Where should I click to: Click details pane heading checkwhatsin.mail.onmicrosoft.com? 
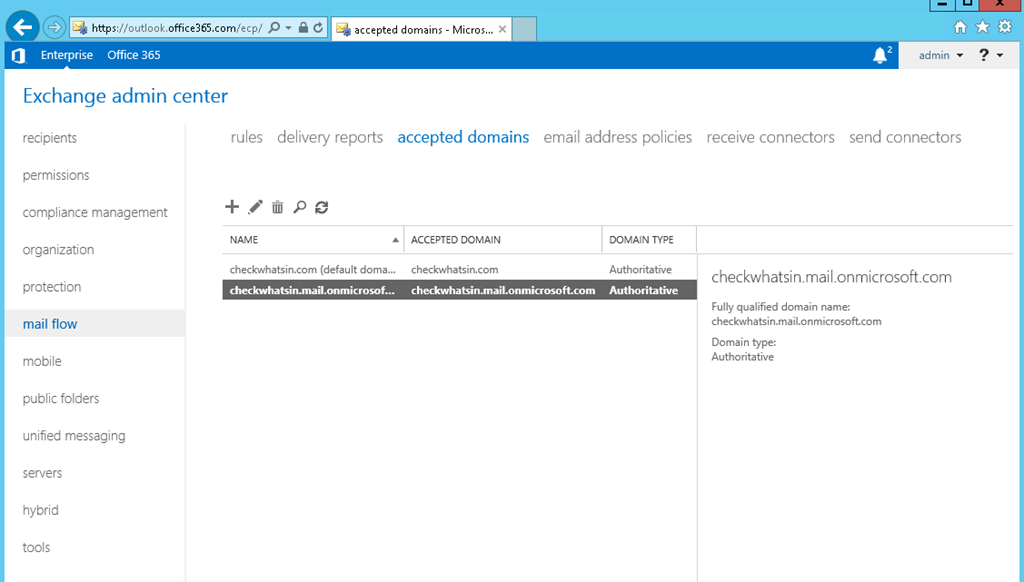pyautogui.click(x=831, y=277)
